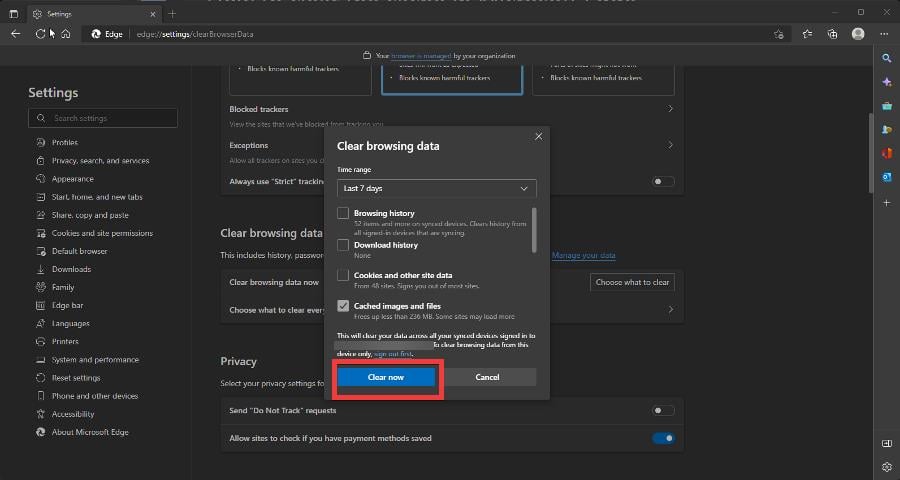Viewport: 900px width, 480px height.
Task: Open Phone and other devices section
Action: point(95,396)
